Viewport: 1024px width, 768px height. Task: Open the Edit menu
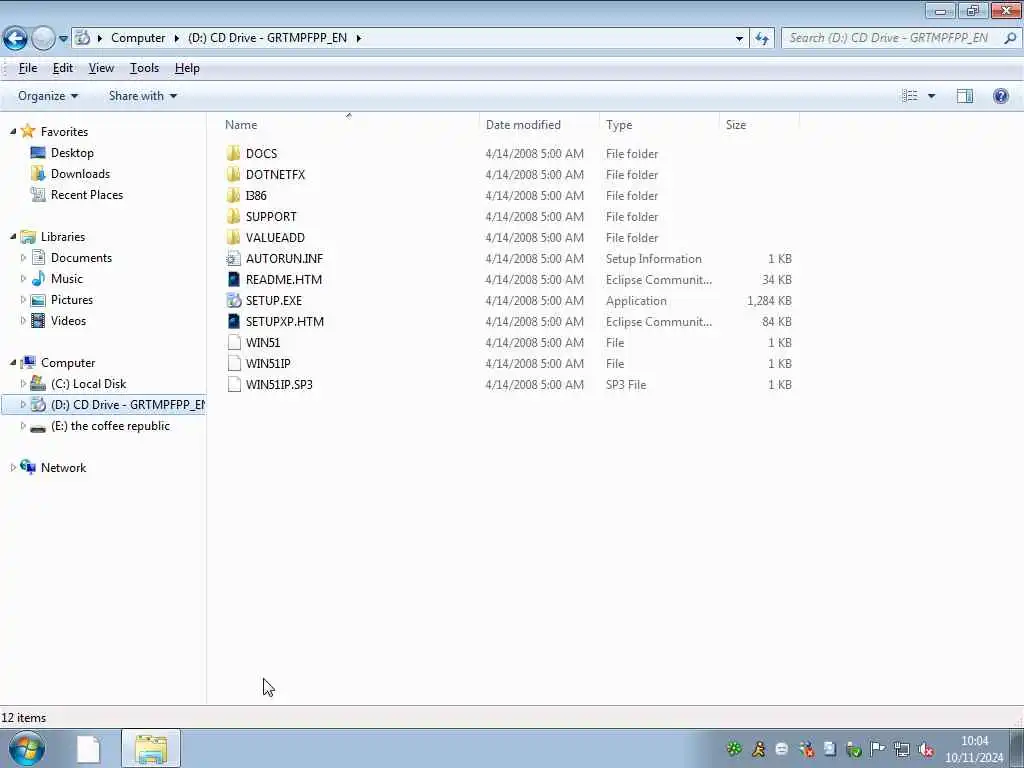pos(63,68)
